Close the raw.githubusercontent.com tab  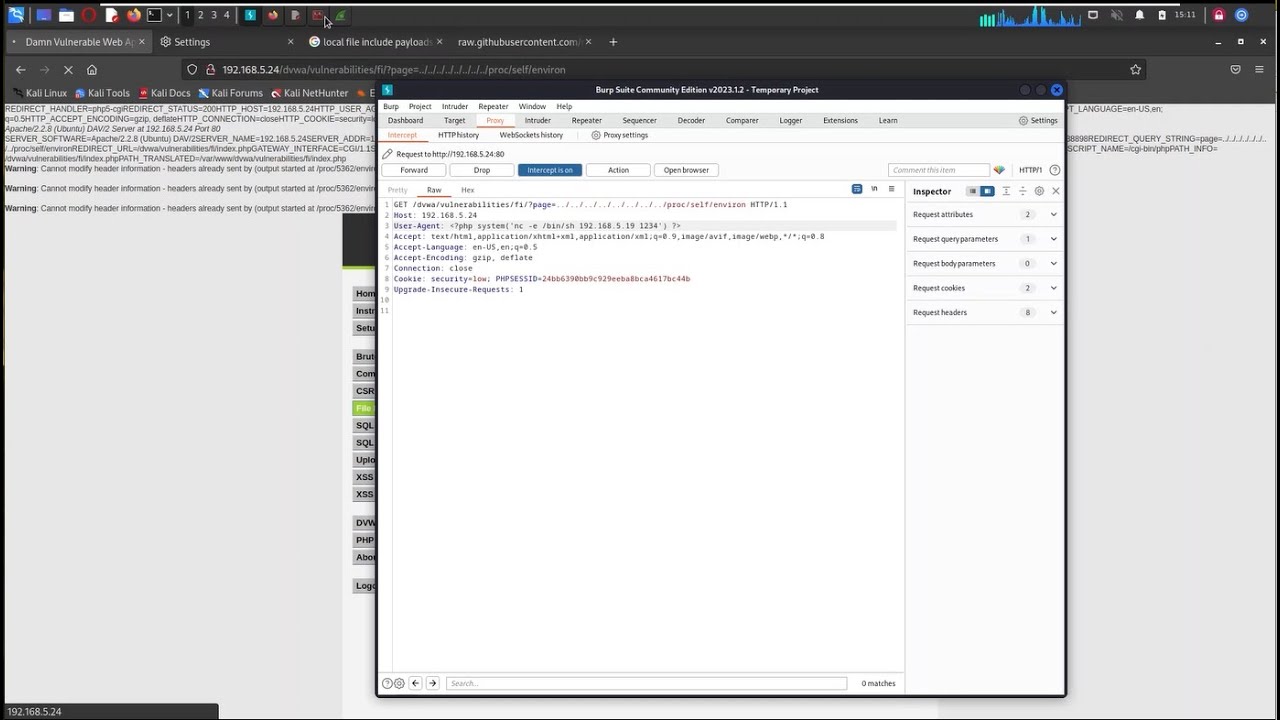point(588,42)
